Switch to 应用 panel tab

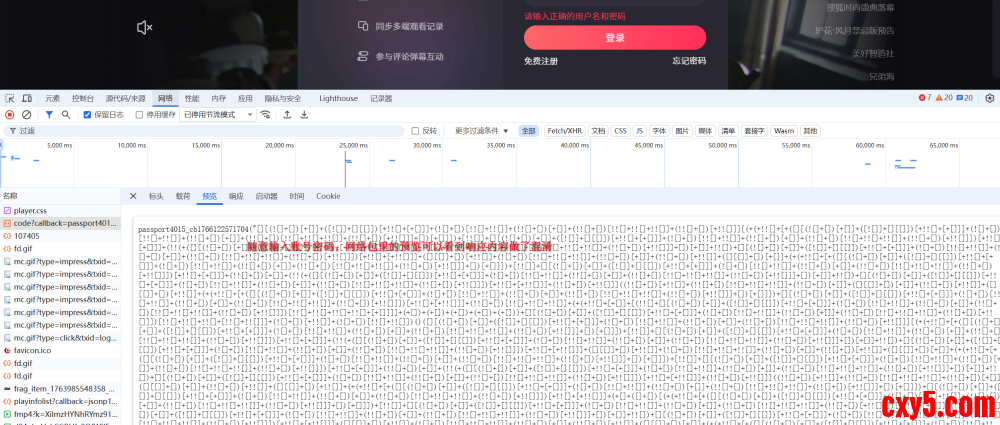pyautogui.click(x=245, y=98)
